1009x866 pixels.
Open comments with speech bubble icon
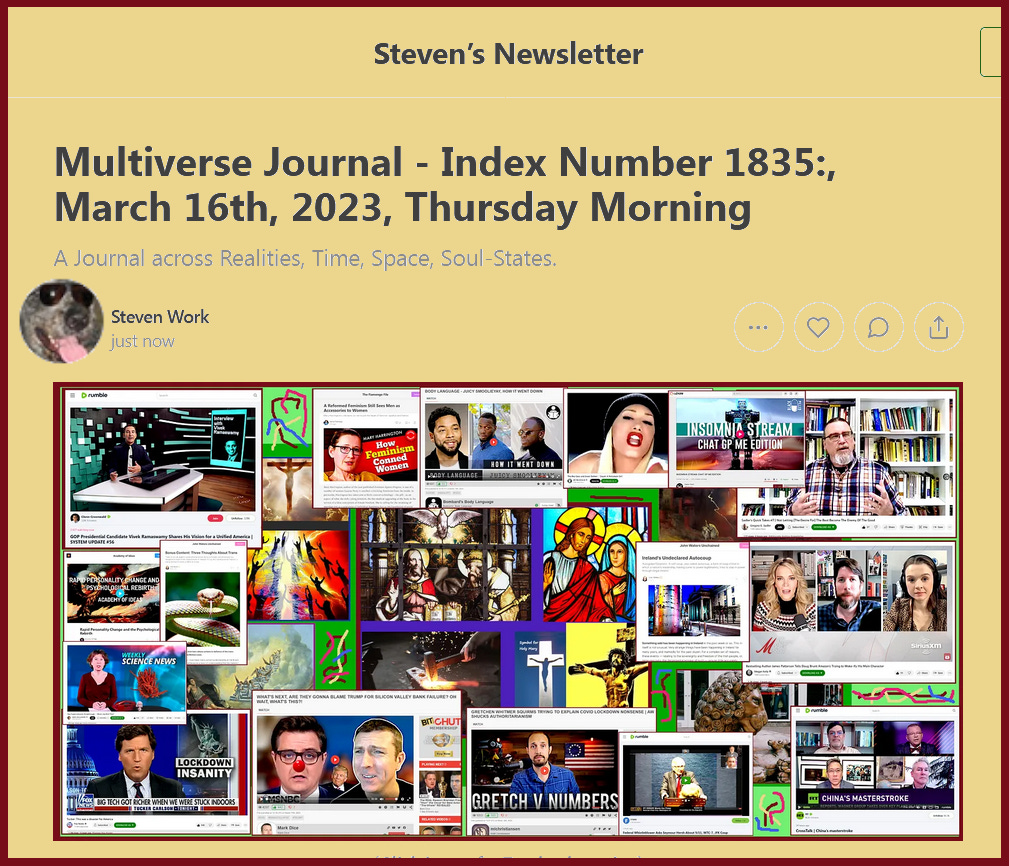[x=878, y=327]
